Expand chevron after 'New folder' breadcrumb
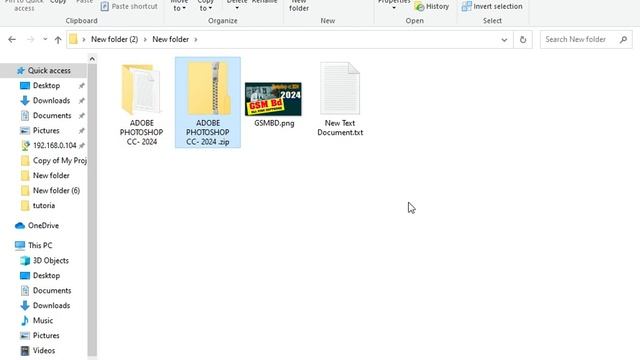Screen dimensions: 640x360 (x=196, y=40)
